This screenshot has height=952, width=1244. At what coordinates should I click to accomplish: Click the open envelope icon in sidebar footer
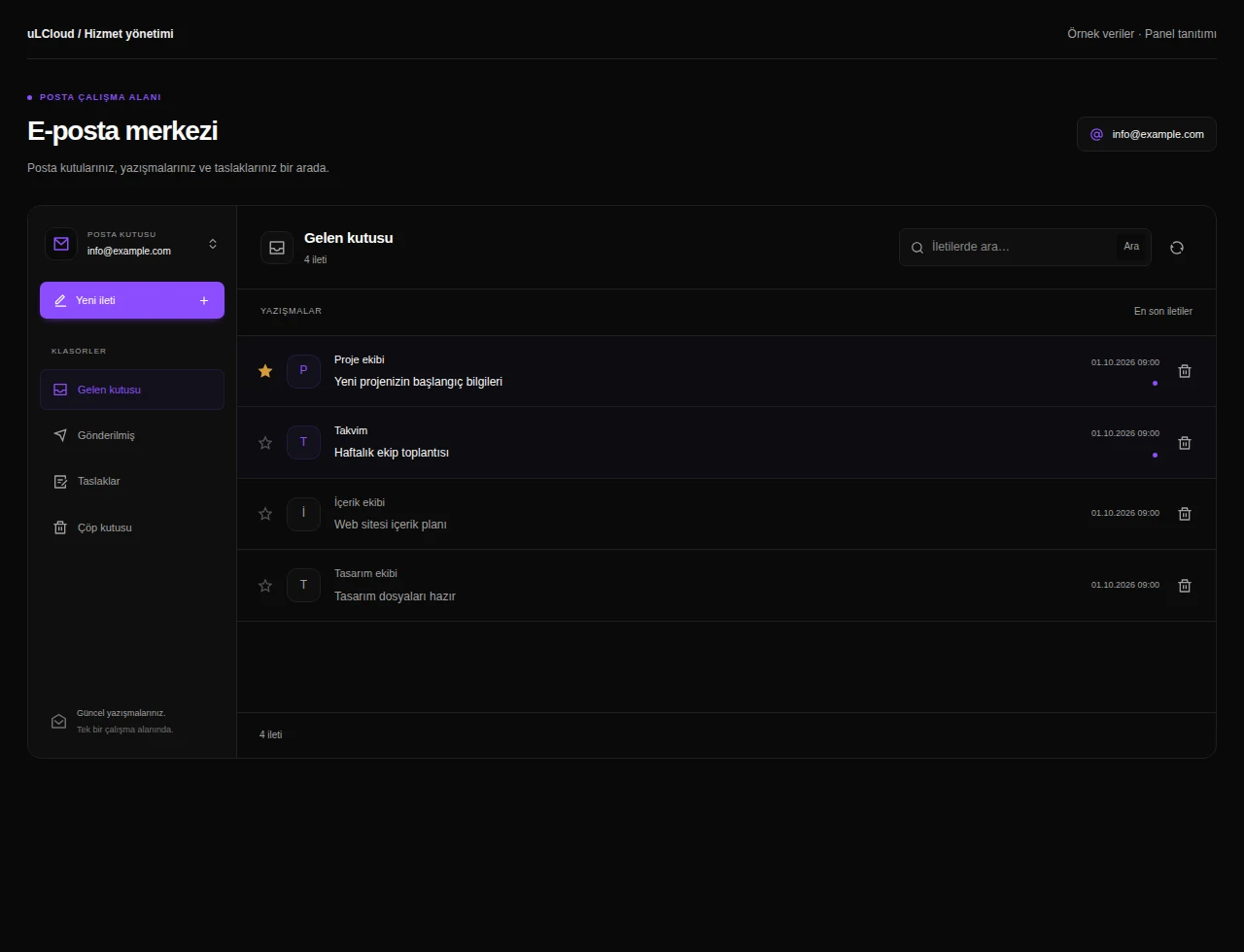(x=59, y=722)
